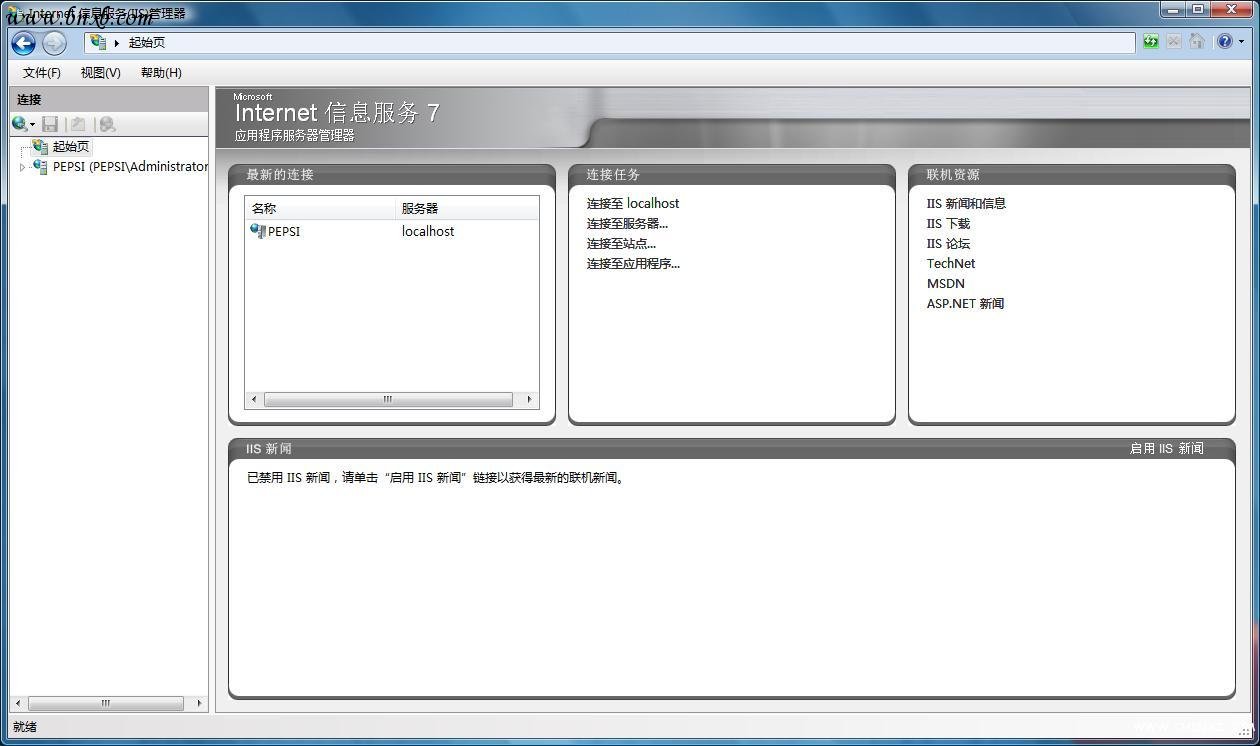Enable IIS news via 启用 IIS 新闻
The height and width of the screenshot is (746, 1260).
(x=1165, y=448)
